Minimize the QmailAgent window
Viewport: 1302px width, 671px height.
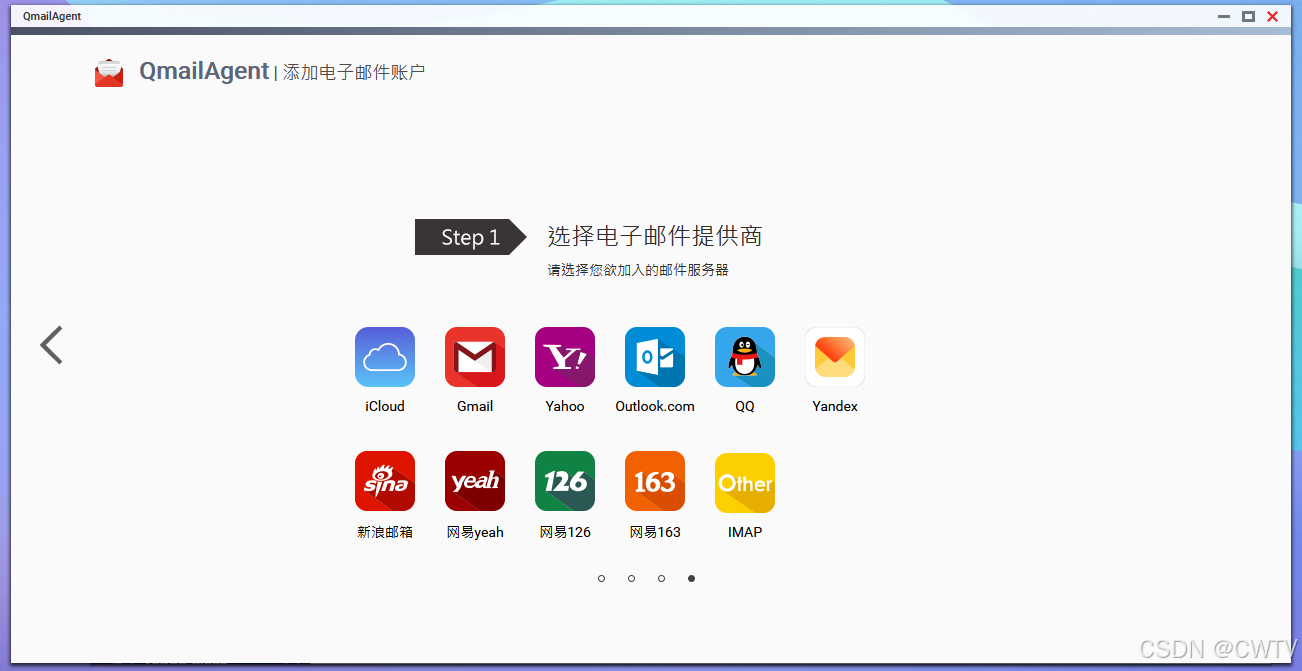(x=1224, y=16)
